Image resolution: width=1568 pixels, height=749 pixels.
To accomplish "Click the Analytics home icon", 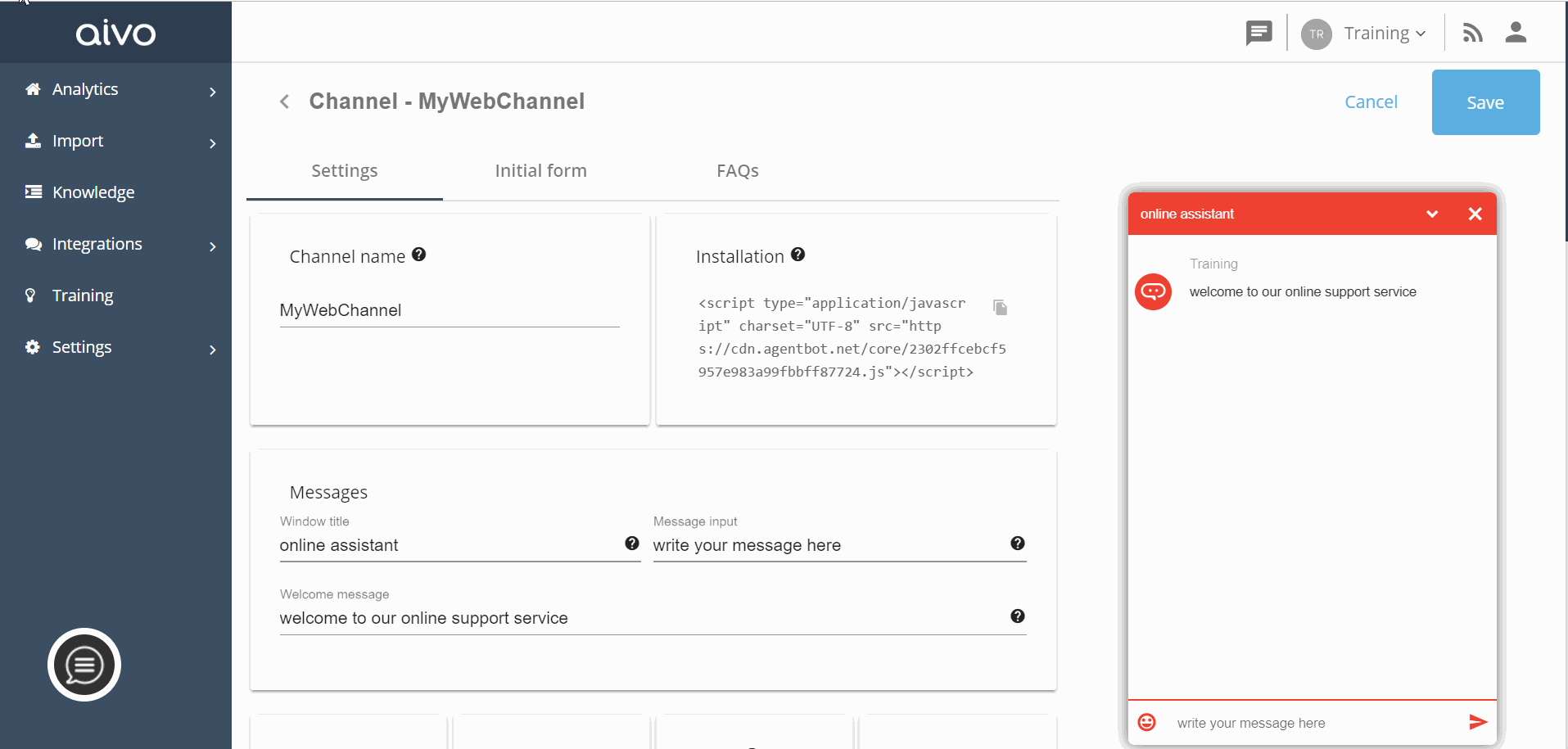I will (33, 89).
